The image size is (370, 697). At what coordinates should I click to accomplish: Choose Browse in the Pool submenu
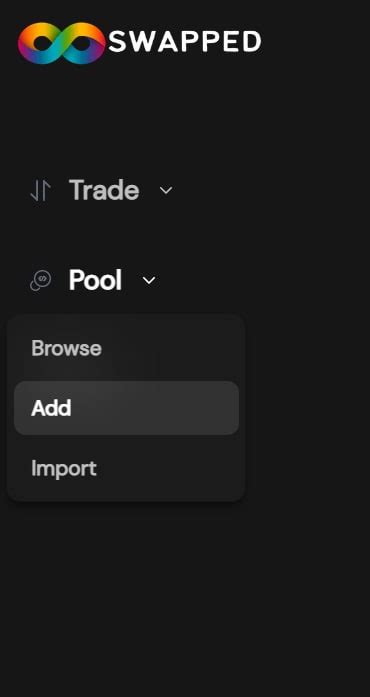click(x=127, y=348)
